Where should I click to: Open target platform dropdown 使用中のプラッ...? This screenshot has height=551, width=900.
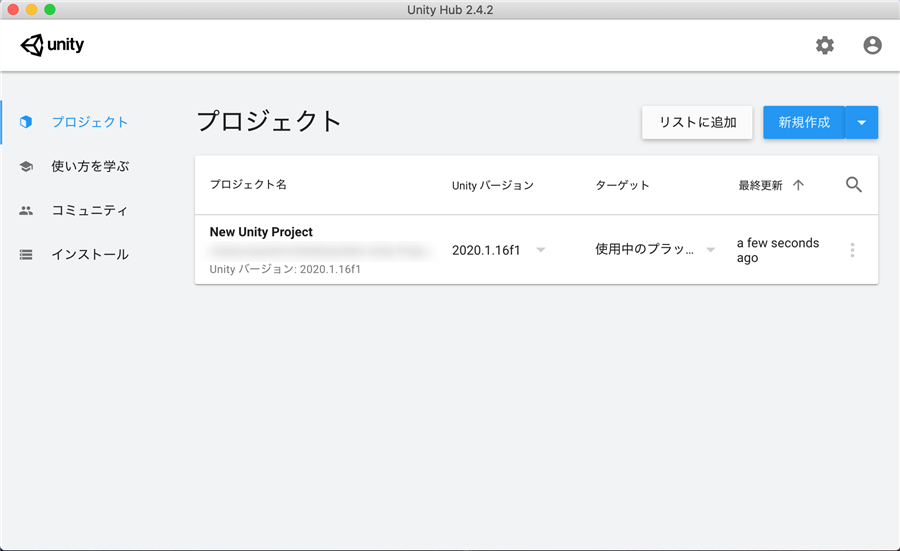tap(655, 249)
